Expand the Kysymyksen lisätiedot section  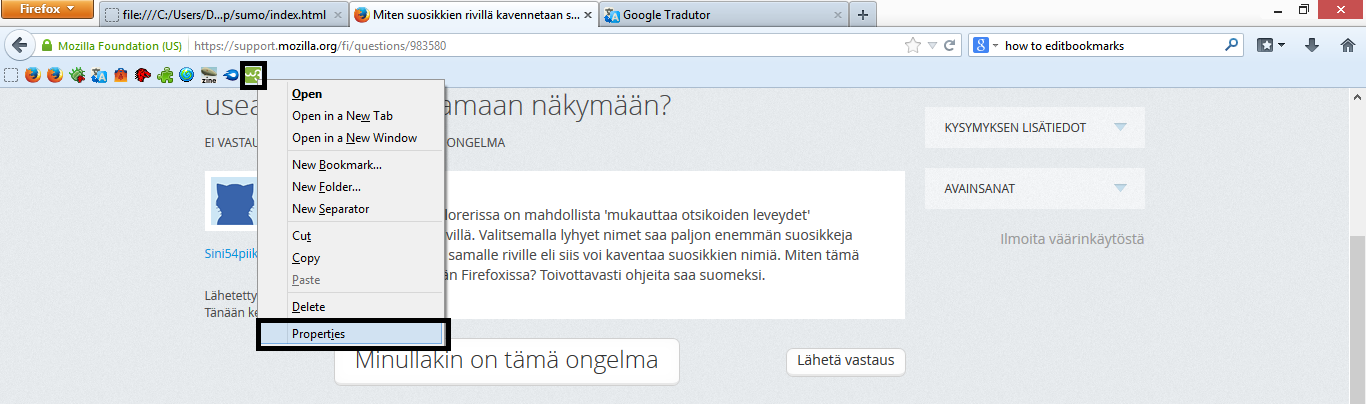(x=1034, y=128)
